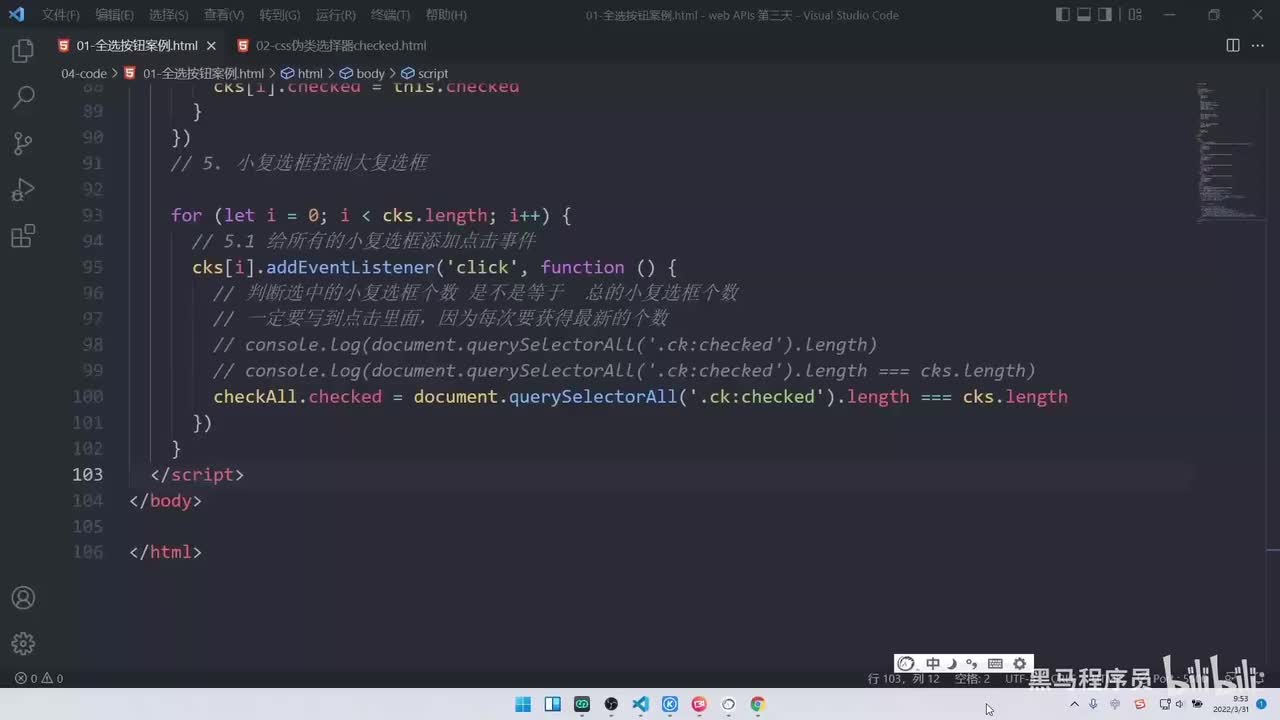Open the Extensions view
Viewport: 1280px width, 720px height.
tap(23, 237)
